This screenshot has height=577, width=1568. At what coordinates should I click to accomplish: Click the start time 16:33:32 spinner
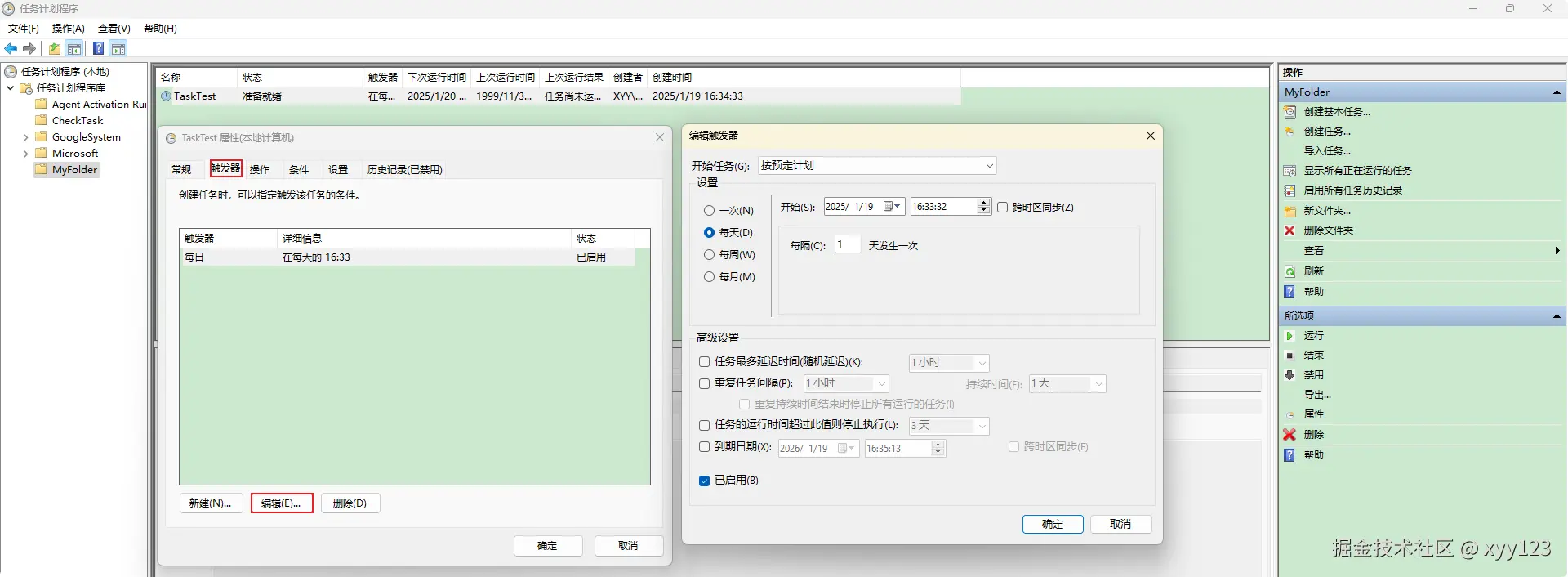(984, 207)
